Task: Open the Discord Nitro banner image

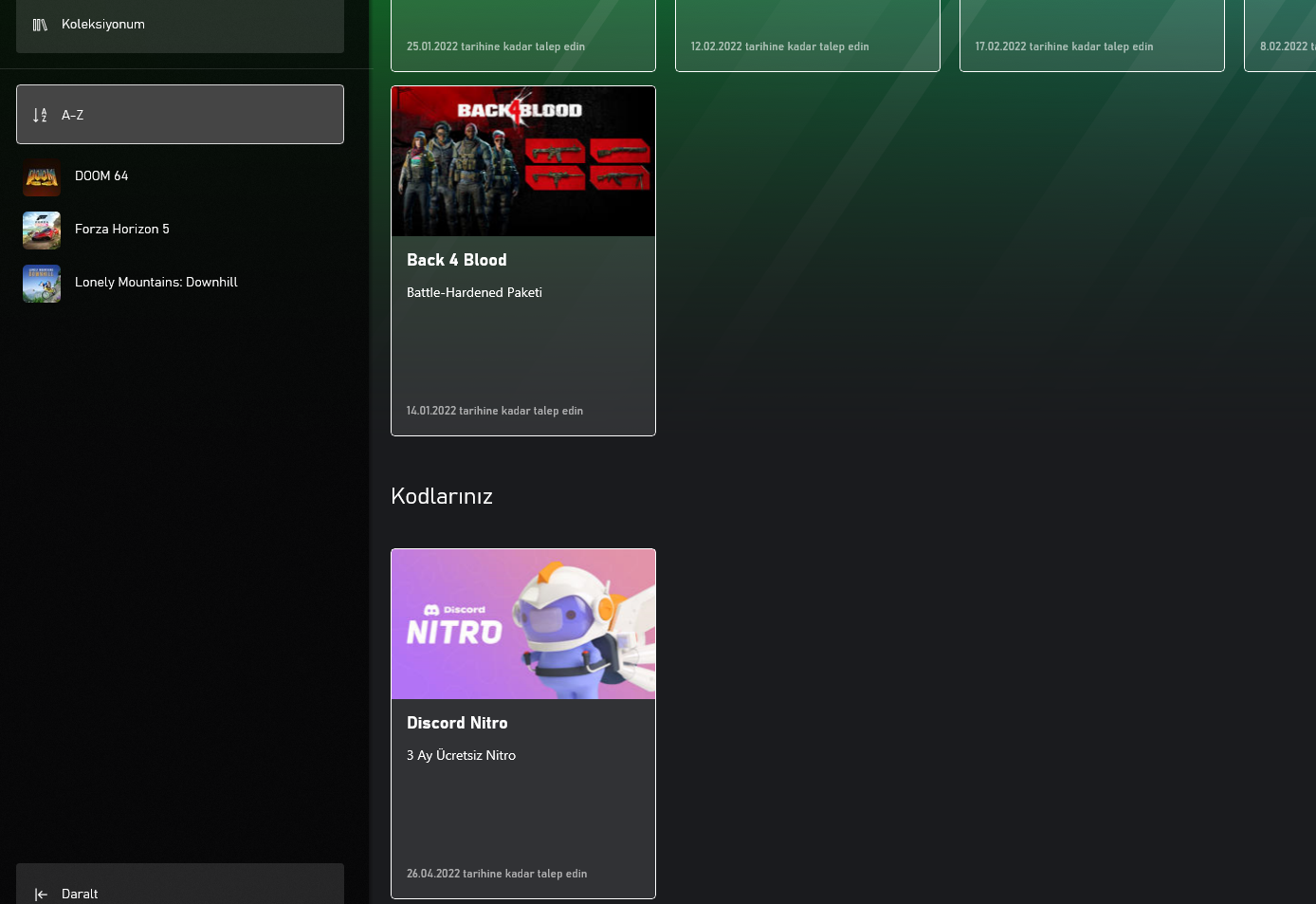Action: tap(523, 624)
